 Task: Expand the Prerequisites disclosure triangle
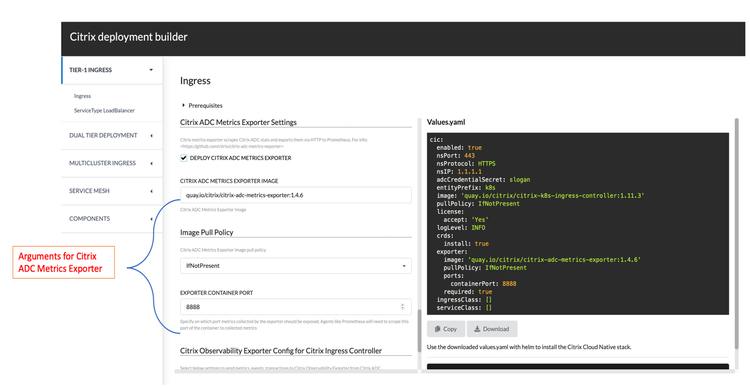(183, 105)
